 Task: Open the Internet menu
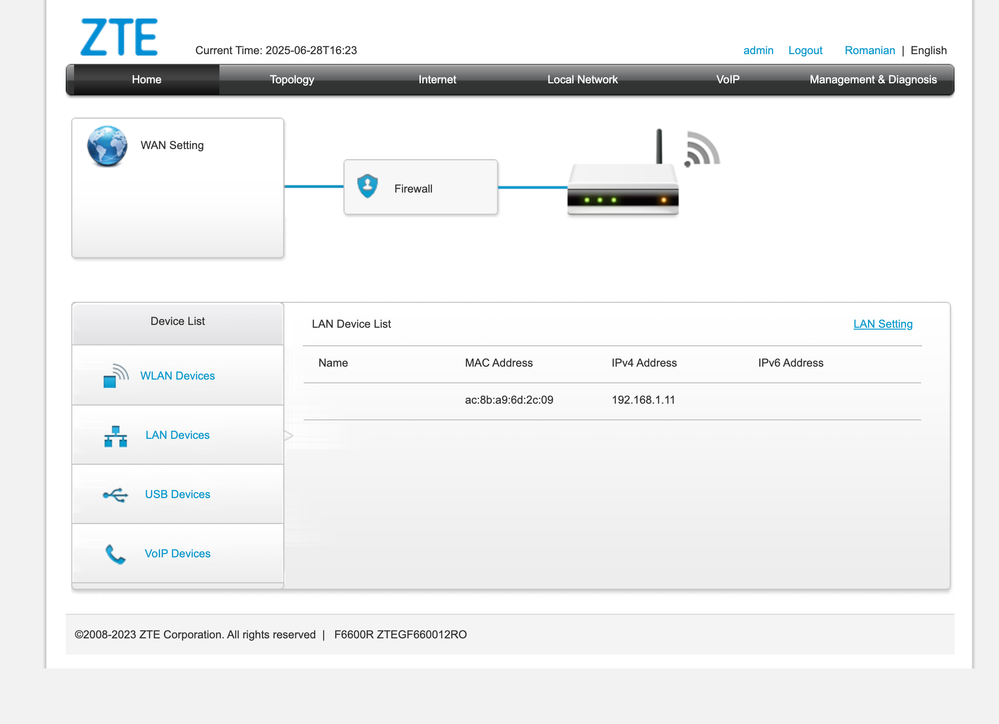pos(437,80)
